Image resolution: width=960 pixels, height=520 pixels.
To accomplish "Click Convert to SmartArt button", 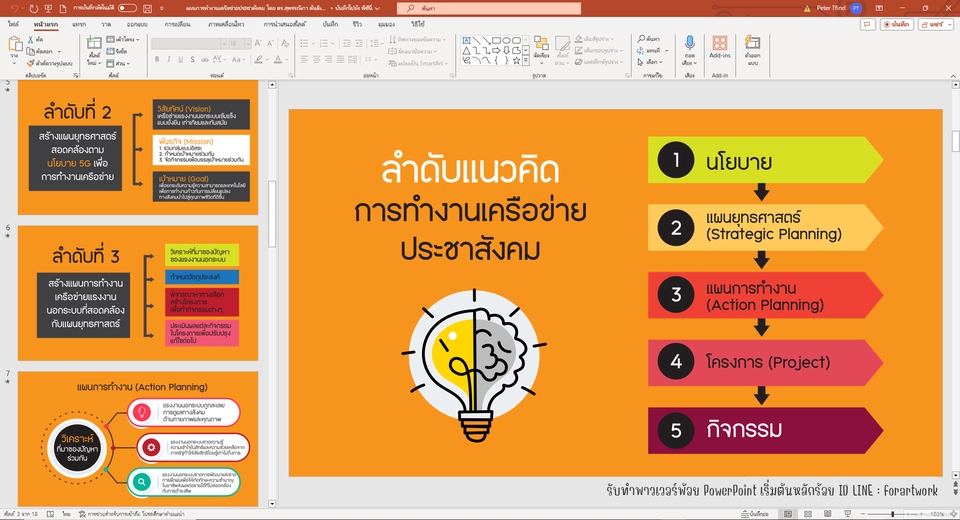I will [x=419, y=63].
